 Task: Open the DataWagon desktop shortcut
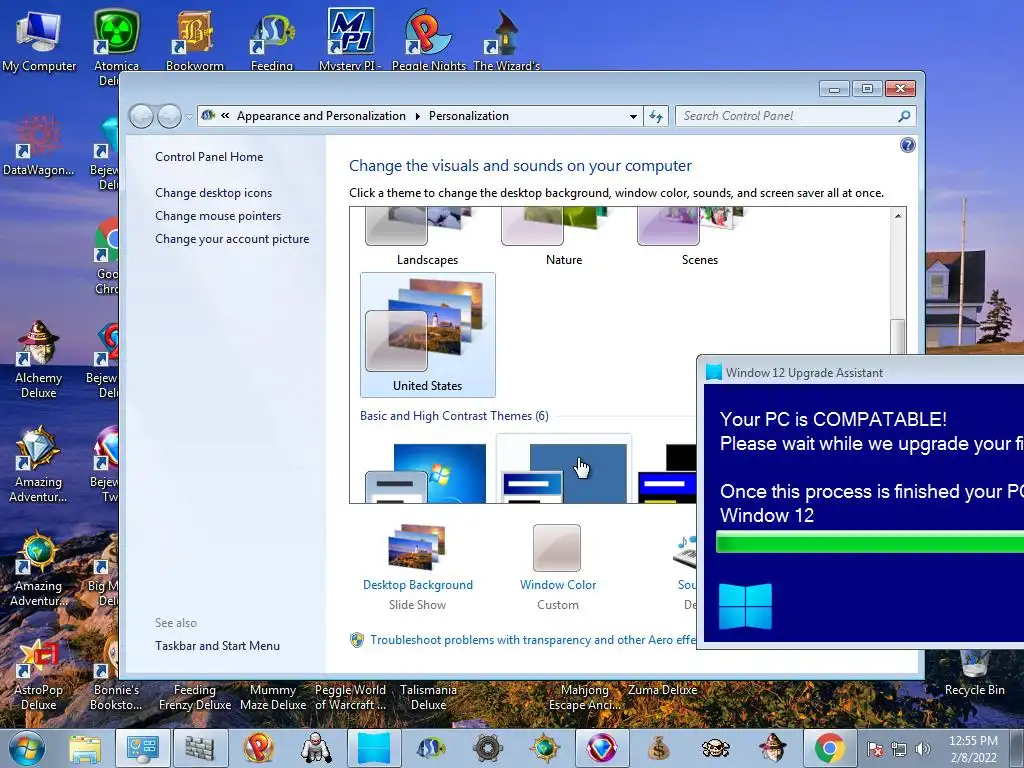[x=39, y=145]
